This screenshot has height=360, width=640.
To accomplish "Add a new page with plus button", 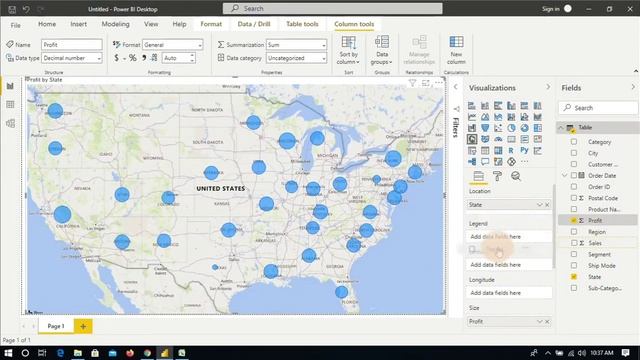I will coord(83,326).
